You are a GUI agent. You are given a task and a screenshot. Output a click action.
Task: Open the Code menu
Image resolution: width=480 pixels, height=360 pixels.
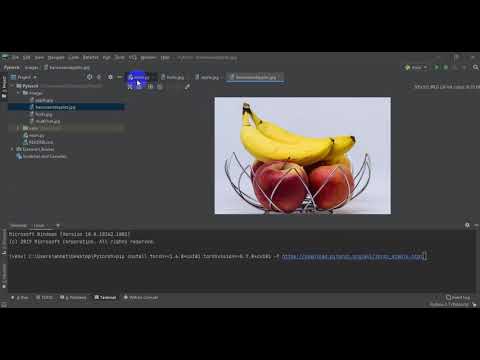(x=74, y=58)
